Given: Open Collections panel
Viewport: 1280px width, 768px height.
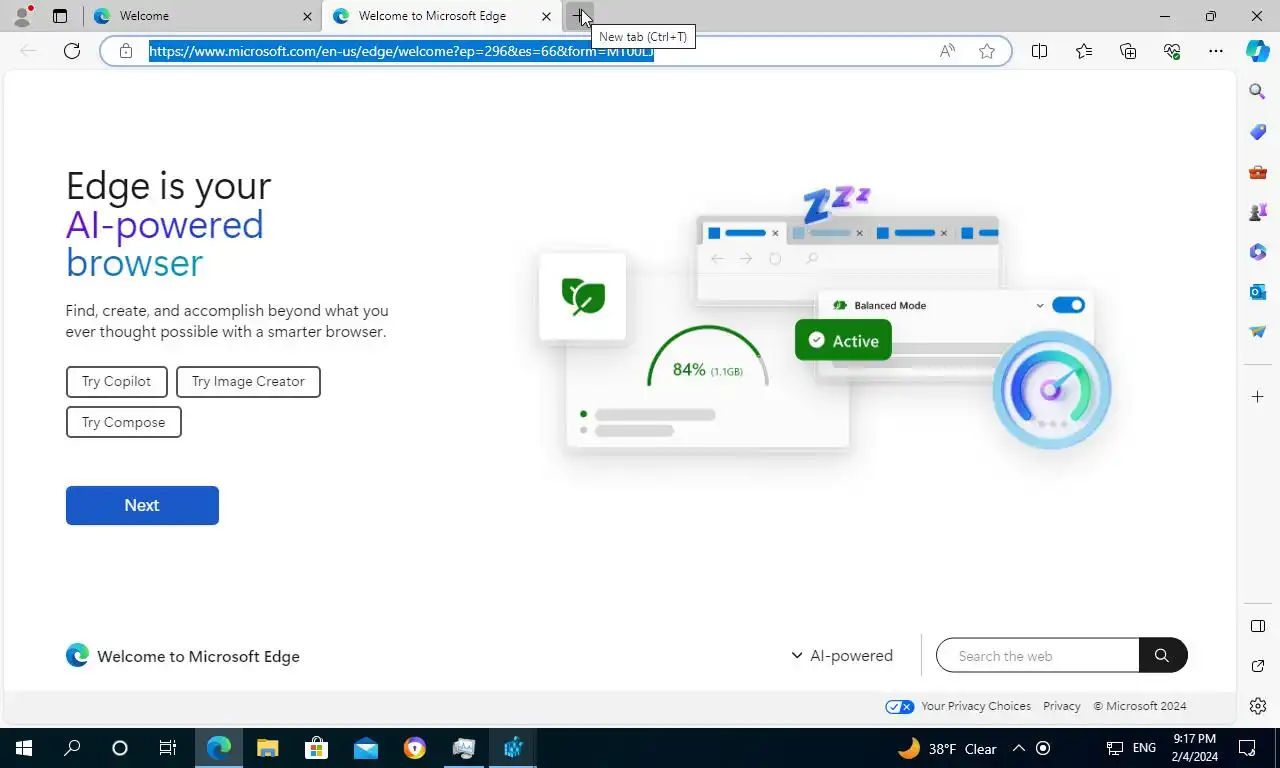Looking at the screenshot, I should point(1128,51).
